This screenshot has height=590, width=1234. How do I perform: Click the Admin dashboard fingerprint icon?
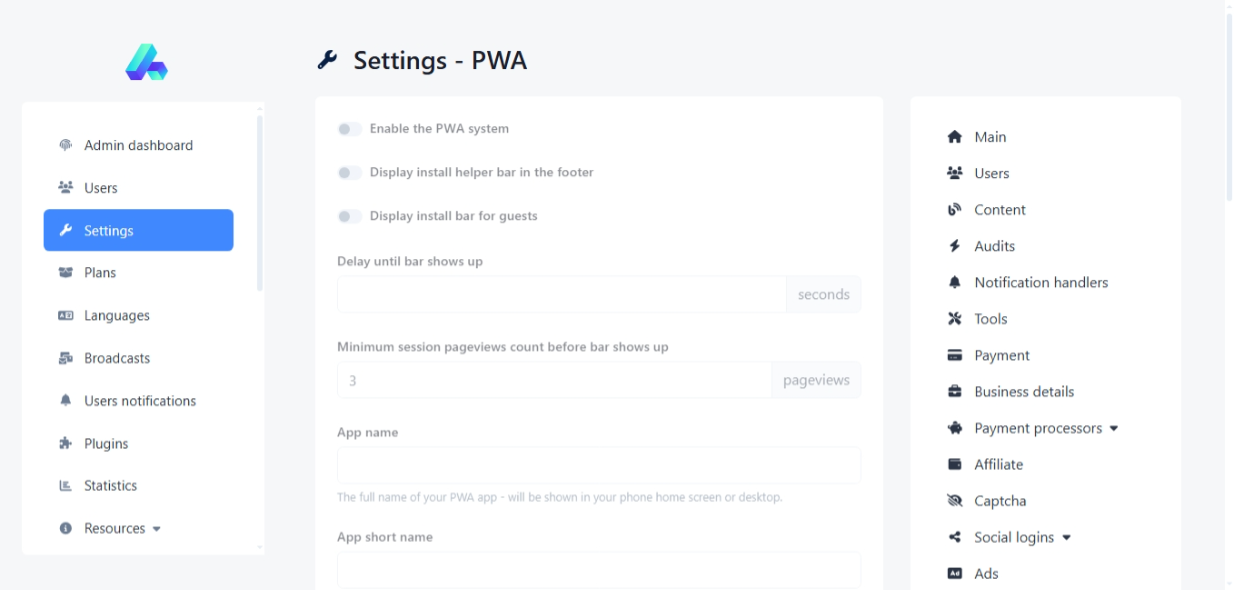pyautogui.click(x=66, y=145)
